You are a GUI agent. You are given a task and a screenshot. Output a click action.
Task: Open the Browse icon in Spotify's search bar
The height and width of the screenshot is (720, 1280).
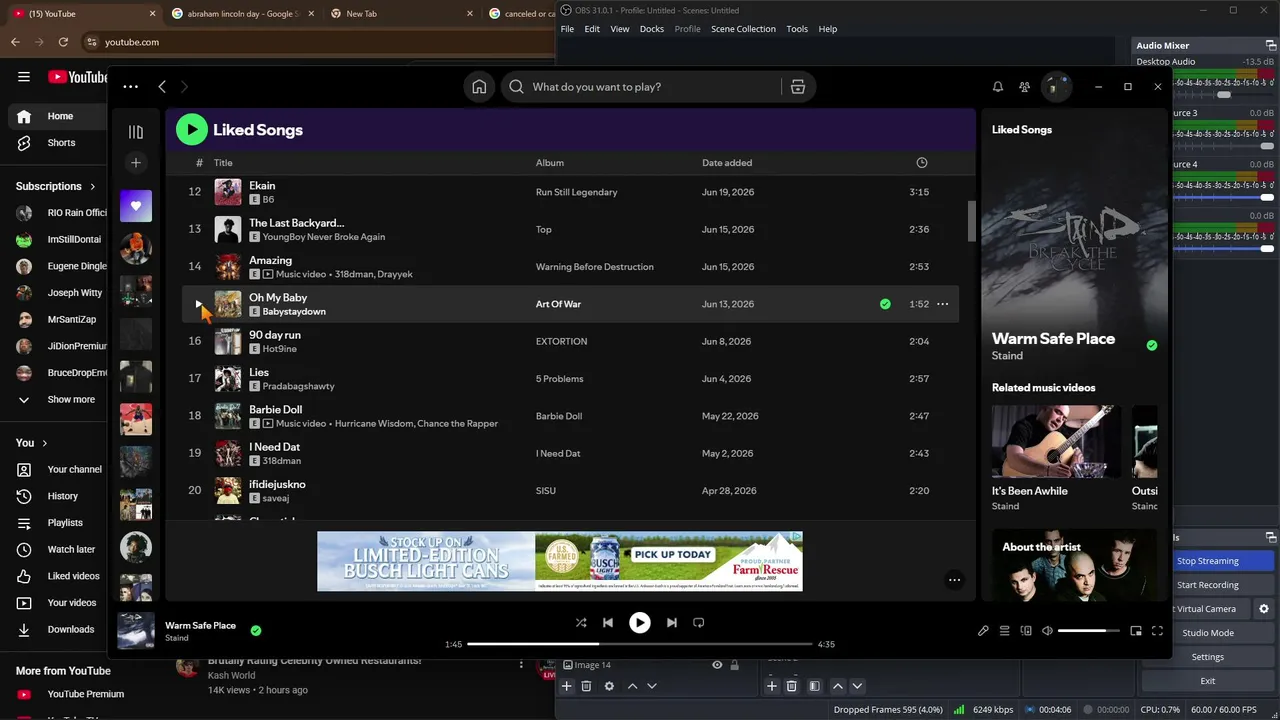(798, 87)
